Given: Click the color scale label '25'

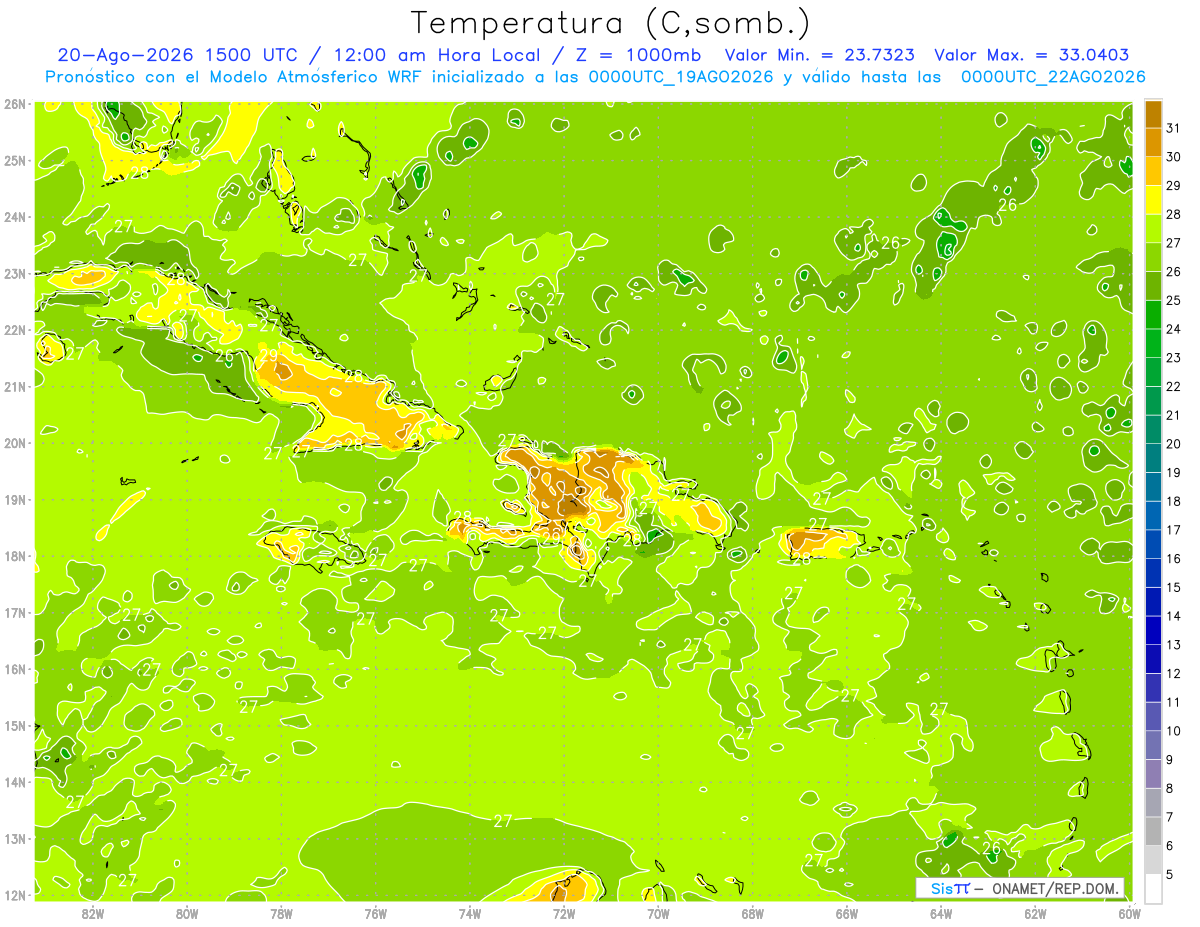Looking at the screenshot, I should (1174, 300).
